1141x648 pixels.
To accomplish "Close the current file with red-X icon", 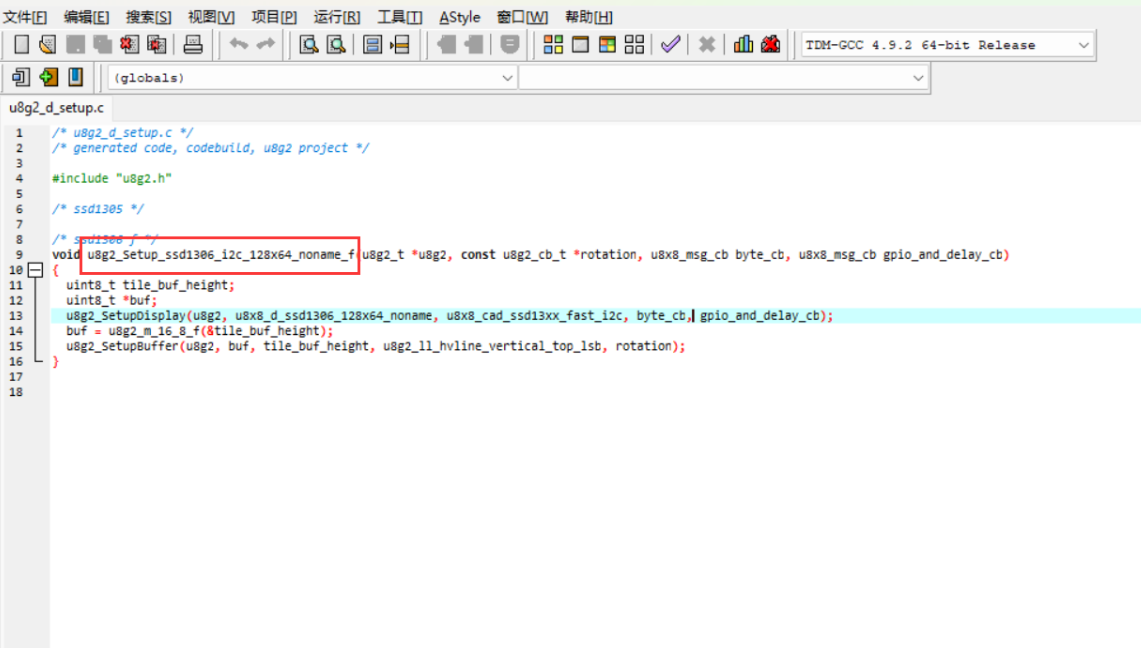I will point(129,44).
